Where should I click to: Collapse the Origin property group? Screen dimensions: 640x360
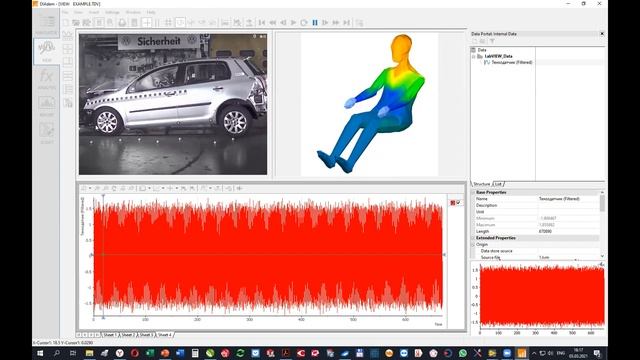(474, 244)
